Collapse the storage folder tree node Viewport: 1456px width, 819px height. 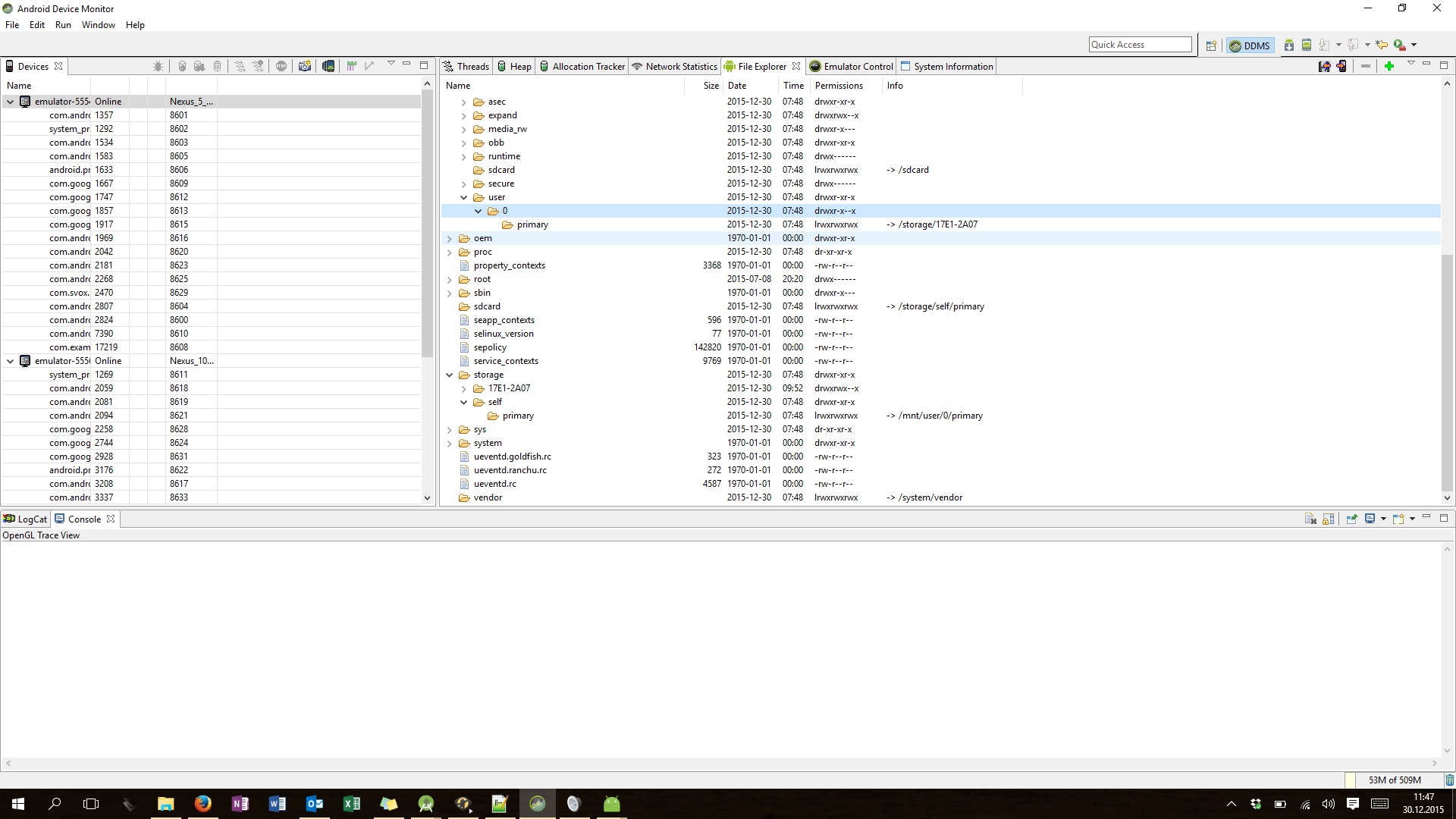tap(449, 375)
